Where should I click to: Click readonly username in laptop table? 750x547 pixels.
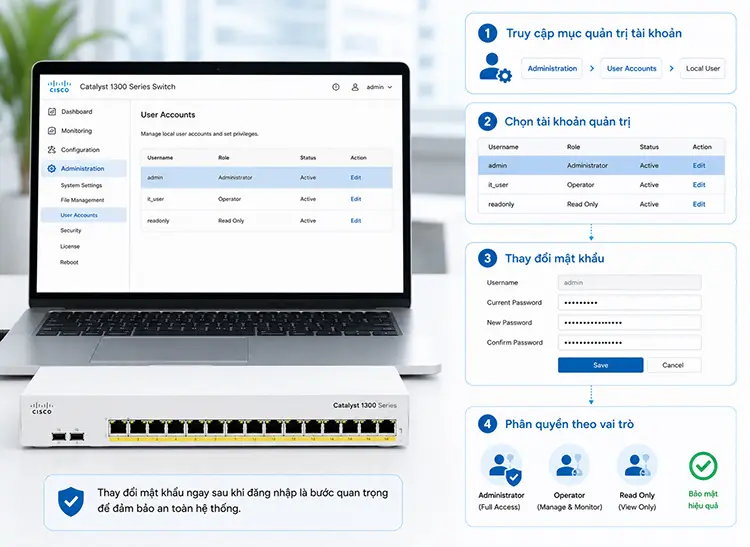[158, 220]
